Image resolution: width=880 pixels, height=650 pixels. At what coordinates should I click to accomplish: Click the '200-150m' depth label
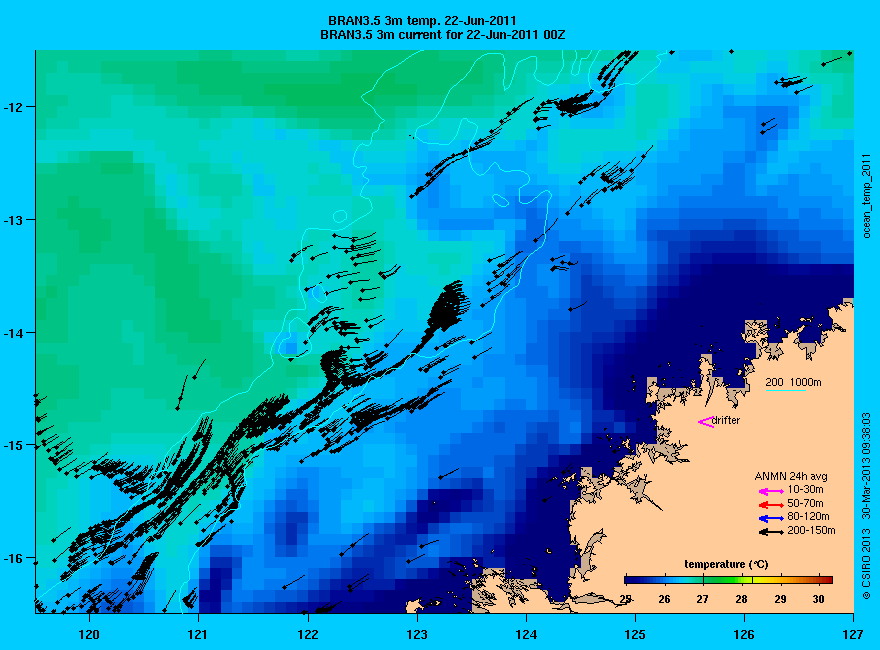tap(811, 530)
